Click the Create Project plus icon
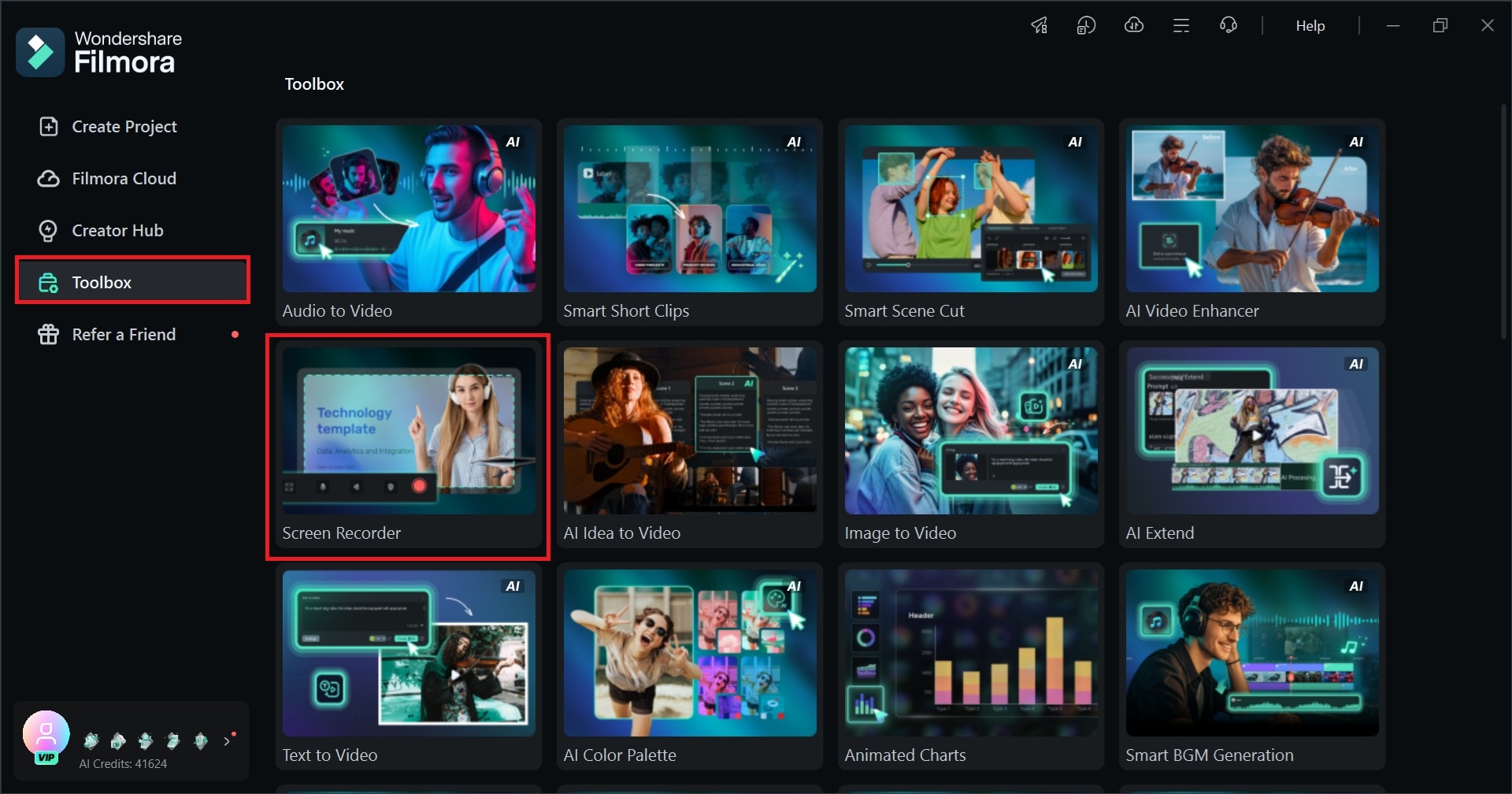Image resolution: width=1512 pixels, height=794 pixels. tap(48, 126)
